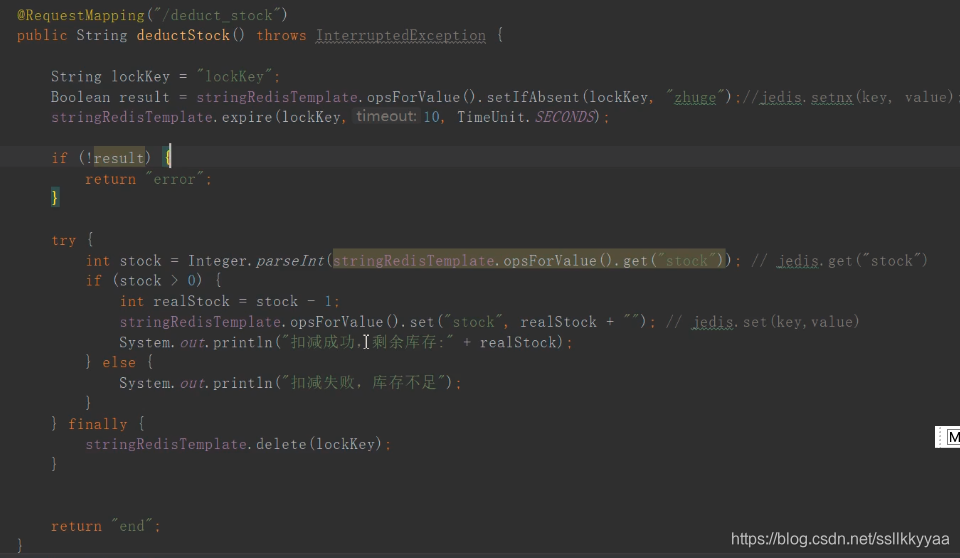Click the public keyword in method signature
960x558 pixels.
pos(42,36)
